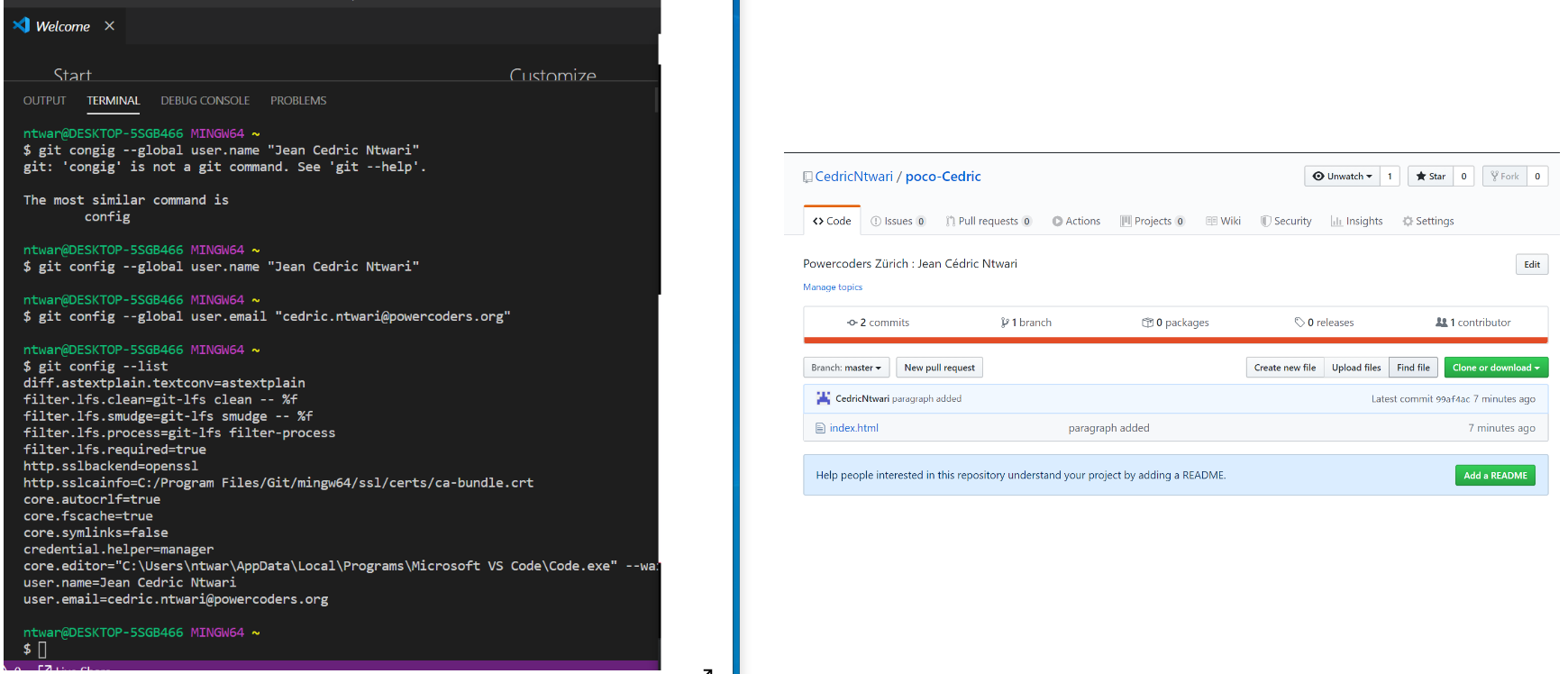
Task: Open index.html row commit message 'paragraph added'
Action: pos(1108,428)
